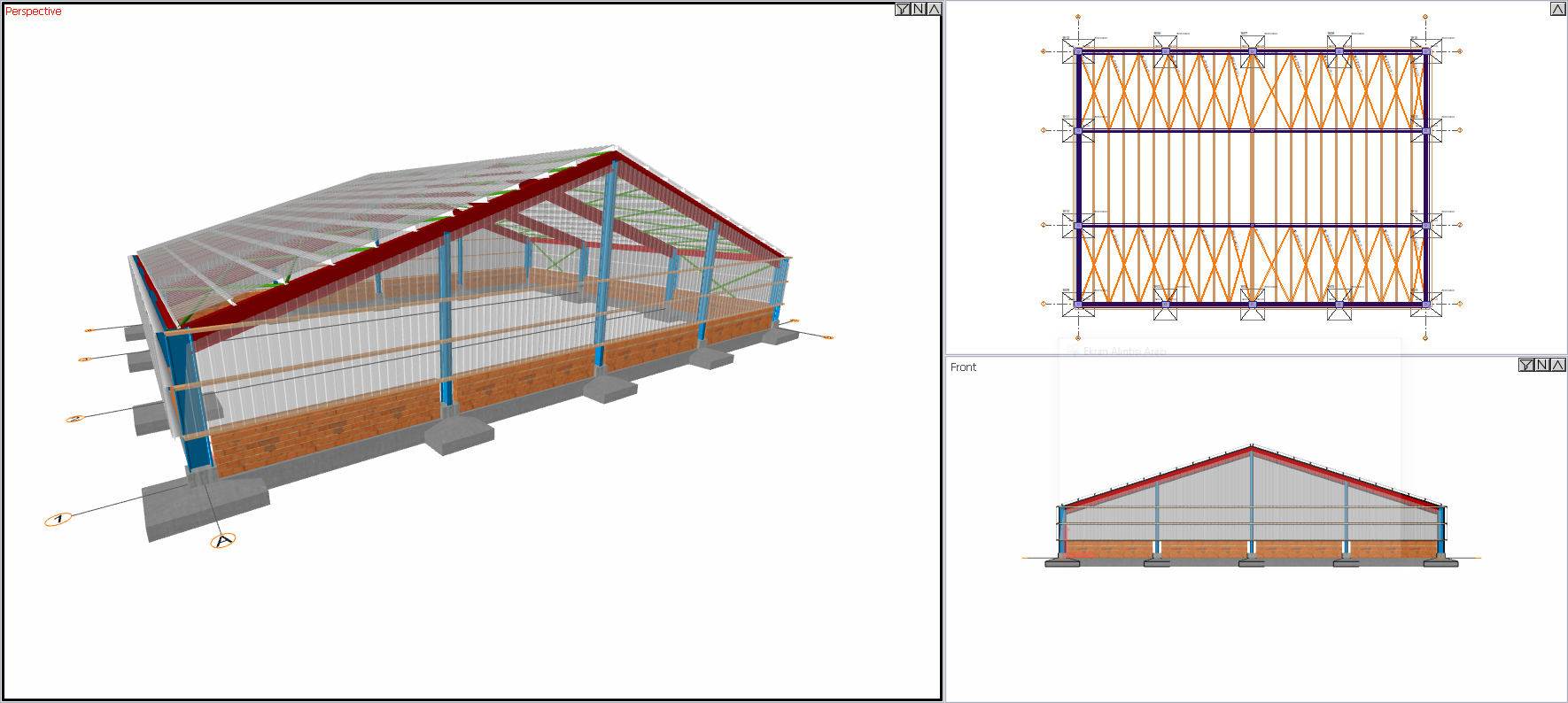Maximize the plan view using triangle icon
The image size is (1568, 703).
[1557, 9]
